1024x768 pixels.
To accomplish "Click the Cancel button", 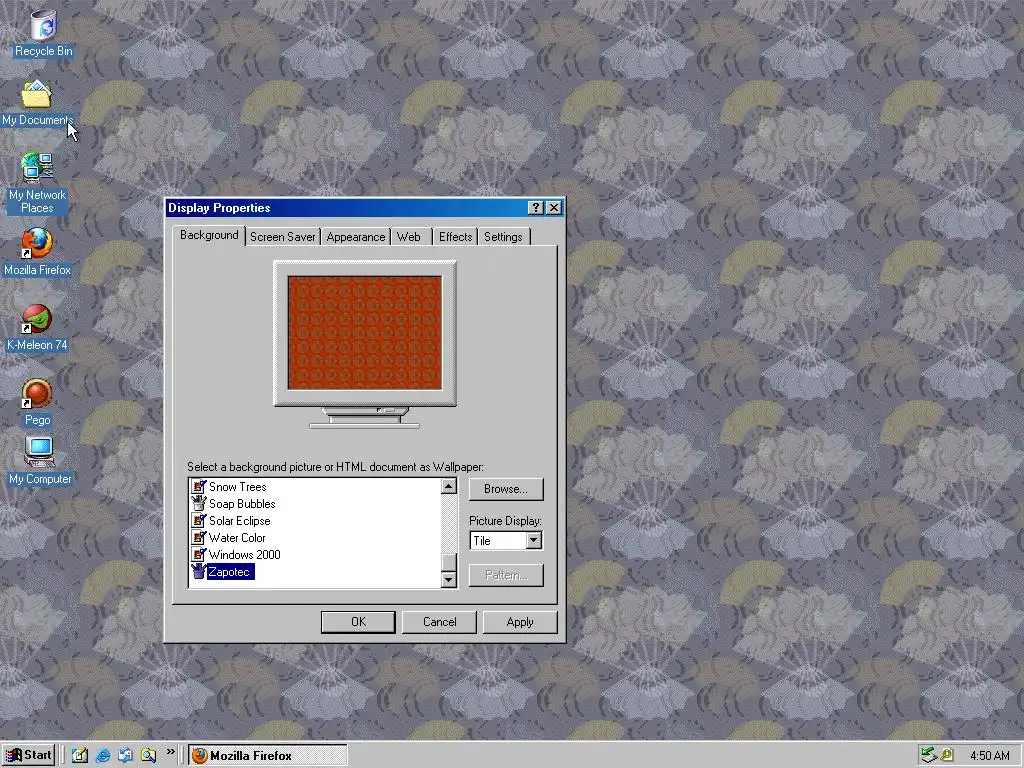I will (x=439, y=622).
